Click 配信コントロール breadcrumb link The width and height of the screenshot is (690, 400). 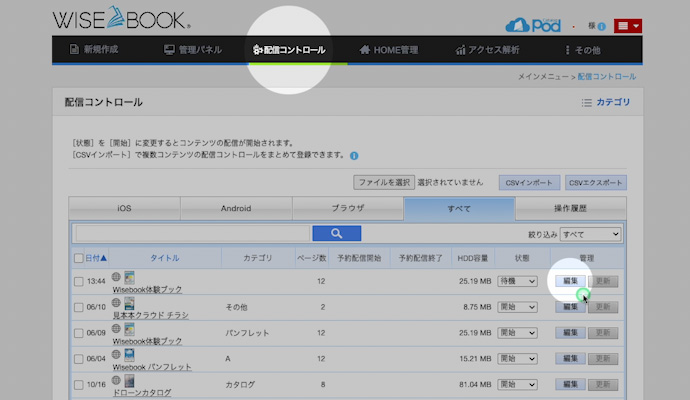tap(606, 77)
